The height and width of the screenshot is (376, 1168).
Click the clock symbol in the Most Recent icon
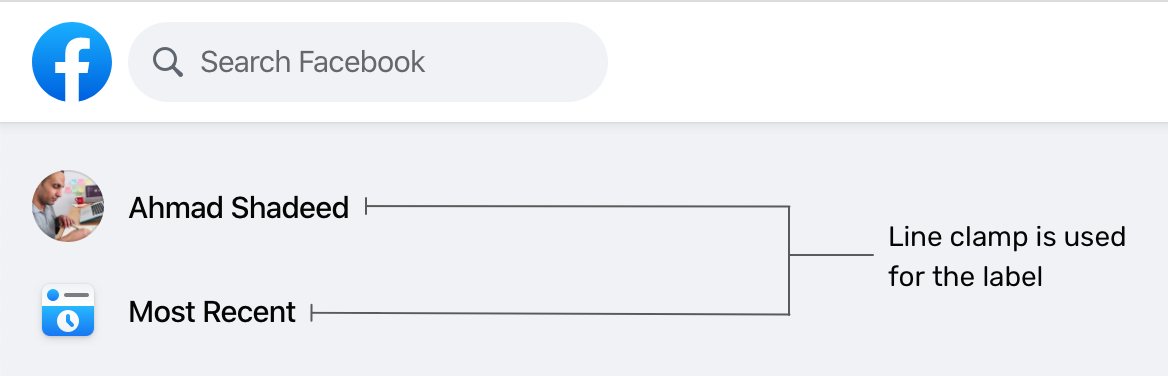point(68,320)
